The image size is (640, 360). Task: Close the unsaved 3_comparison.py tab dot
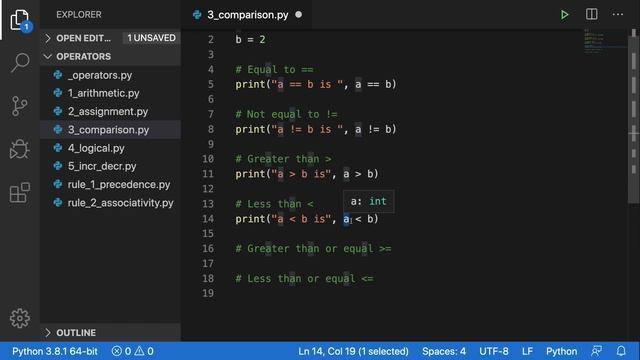point(298,15)
